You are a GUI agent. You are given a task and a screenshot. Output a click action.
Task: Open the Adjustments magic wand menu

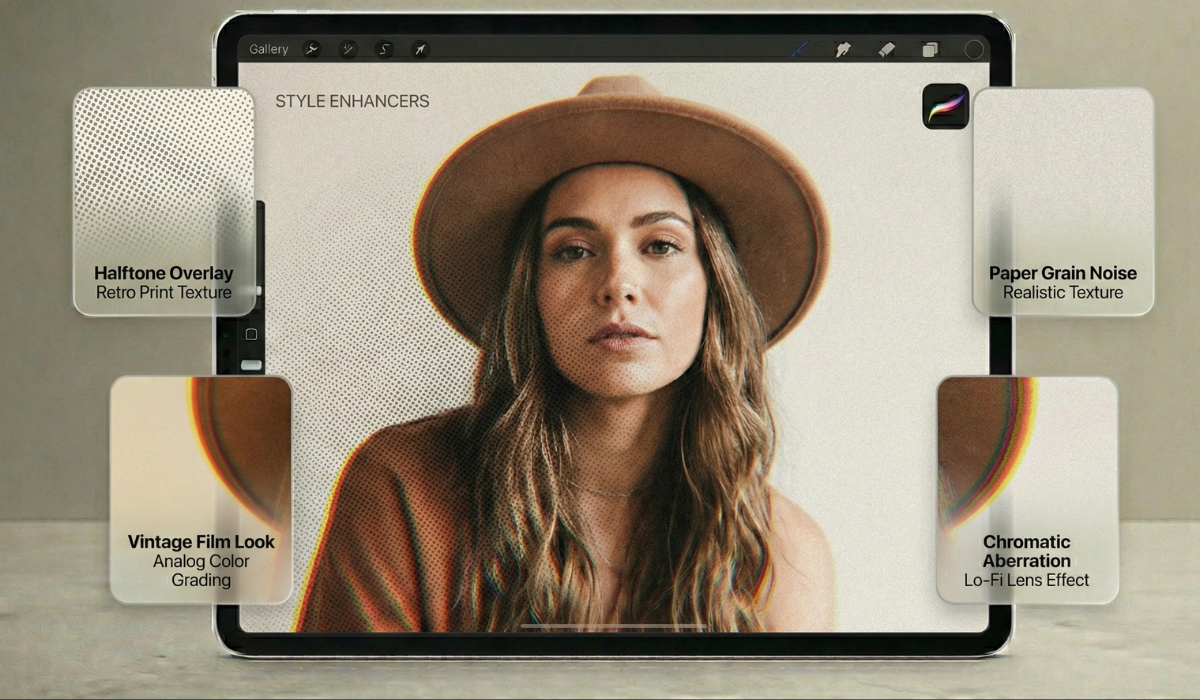(x=348, y=49)
